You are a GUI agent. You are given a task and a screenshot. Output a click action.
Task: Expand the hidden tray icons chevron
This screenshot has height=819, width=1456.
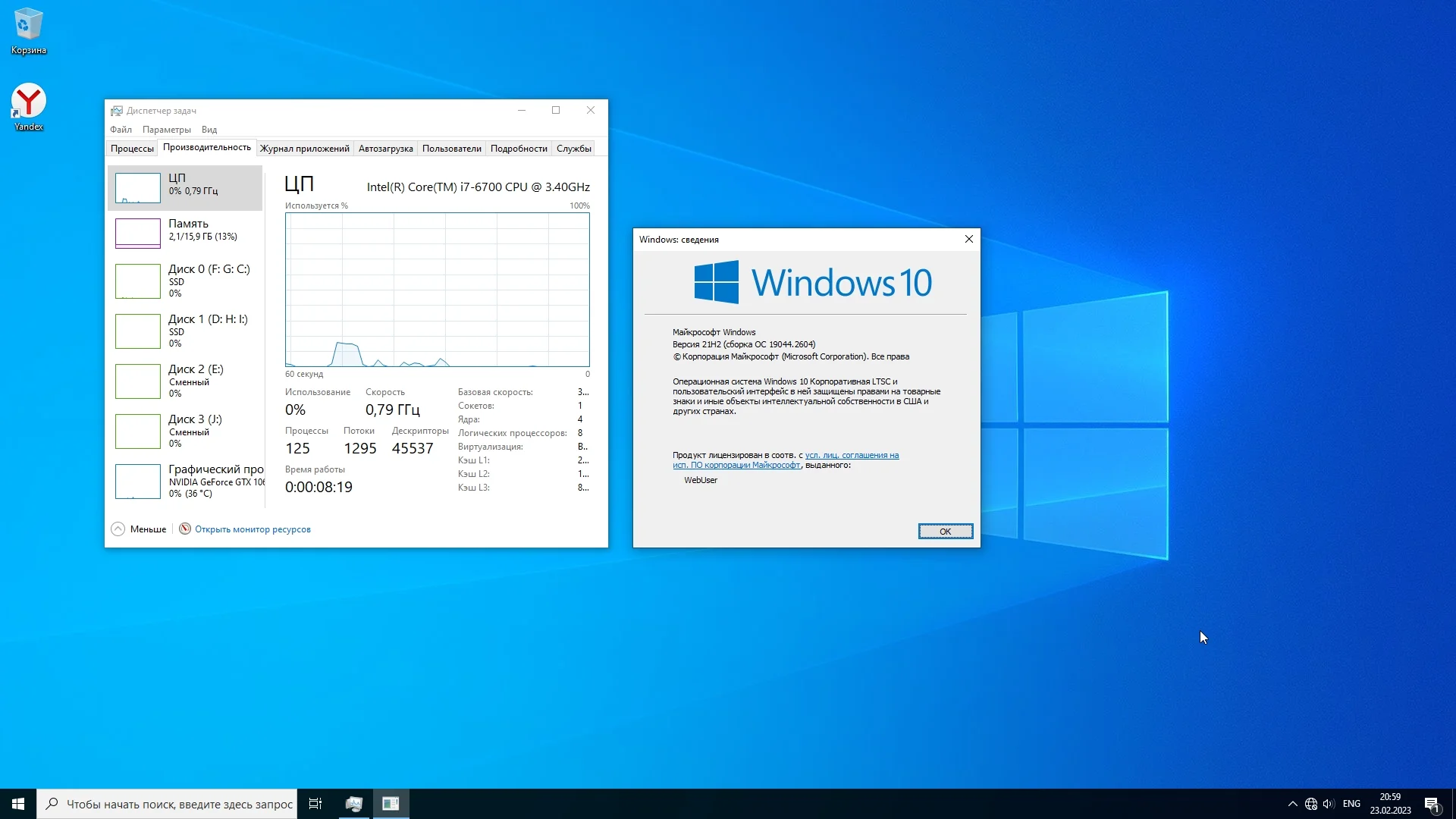pyautogui.click(x=1293, y=804)
